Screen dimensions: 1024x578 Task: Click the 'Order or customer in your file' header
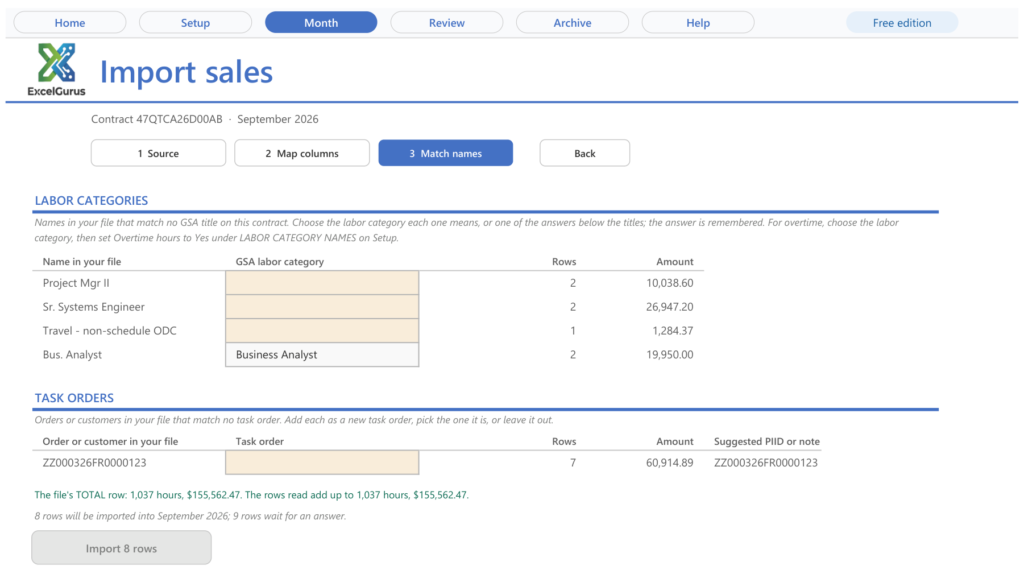[x=110, y=442]
